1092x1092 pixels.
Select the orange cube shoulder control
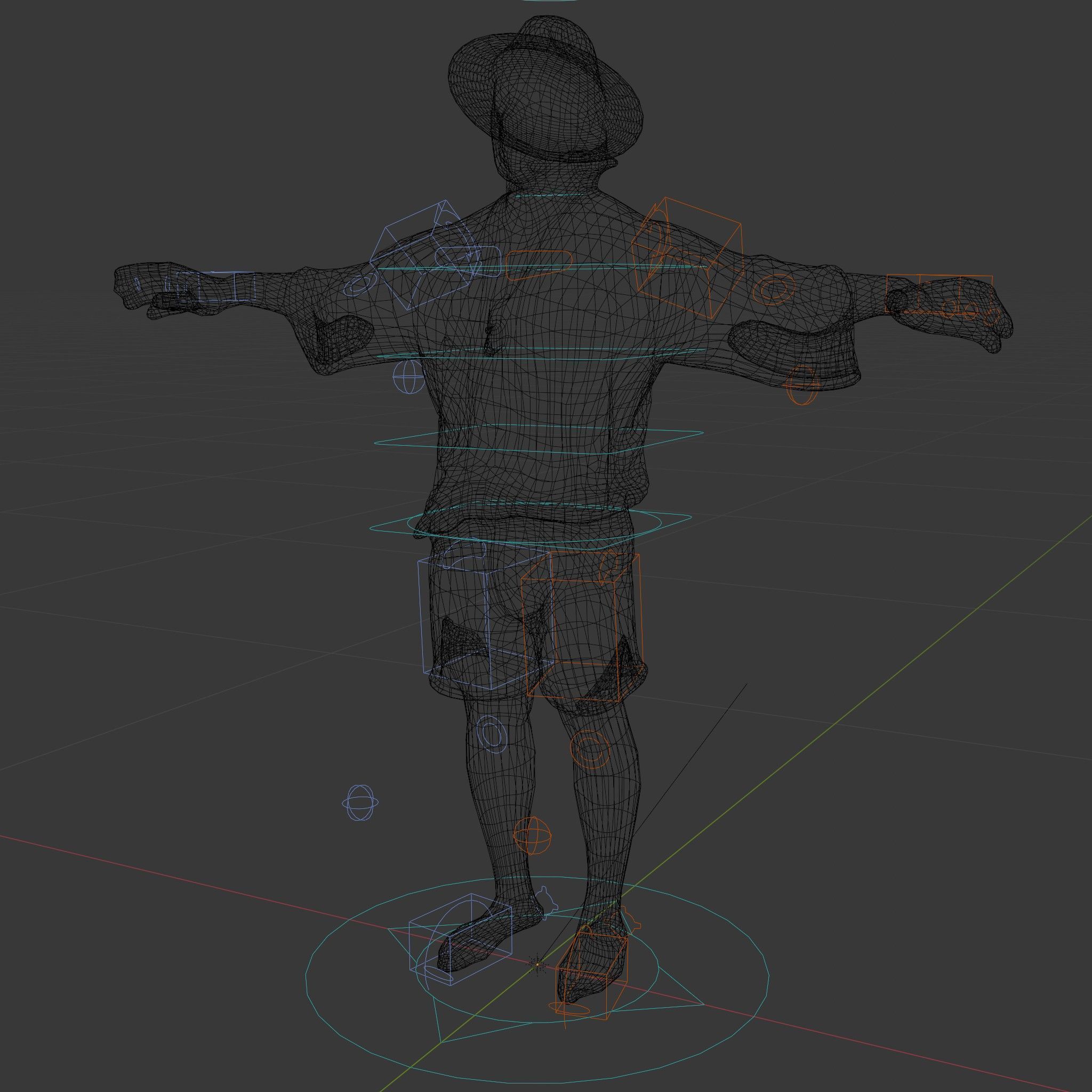coord(686,258)
